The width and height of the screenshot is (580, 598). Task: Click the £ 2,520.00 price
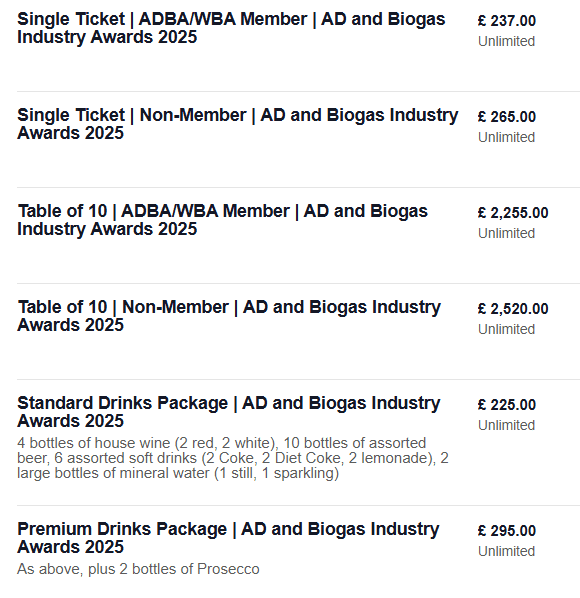[x=513, y=309]
